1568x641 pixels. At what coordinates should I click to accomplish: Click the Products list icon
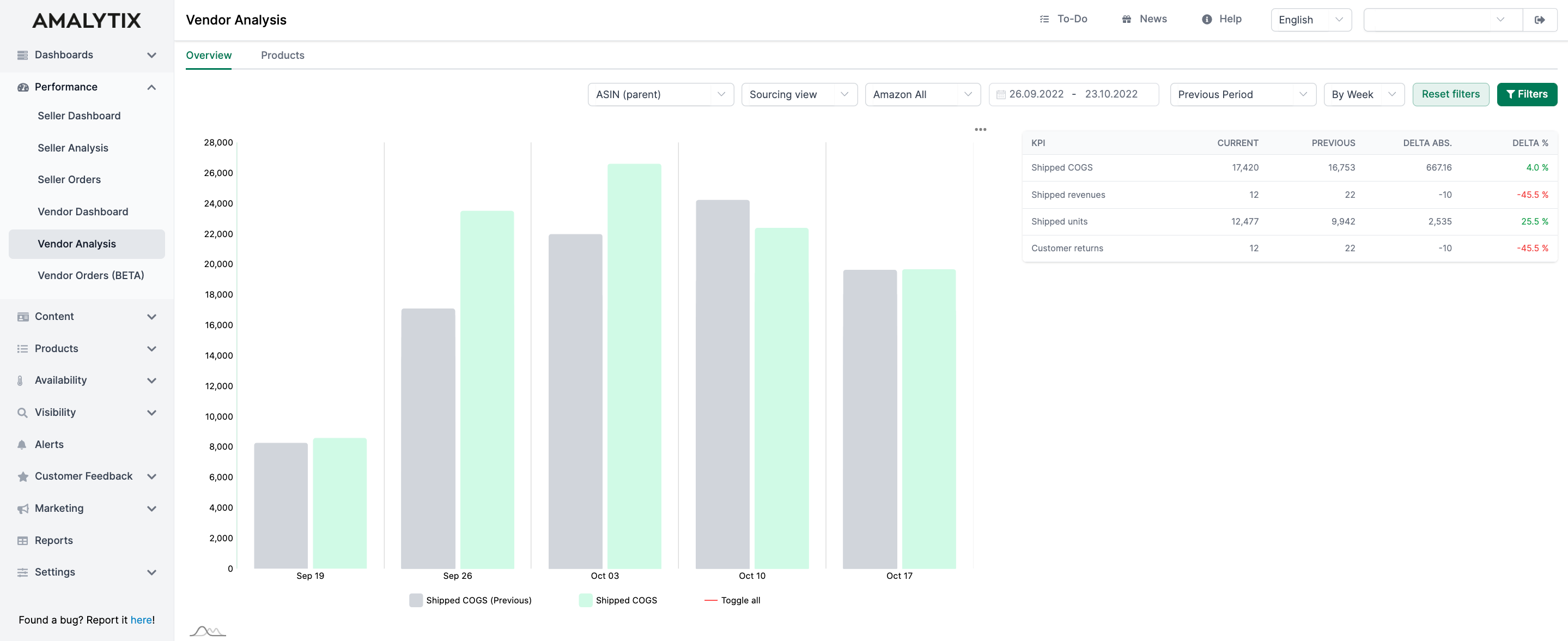[22, 349]
